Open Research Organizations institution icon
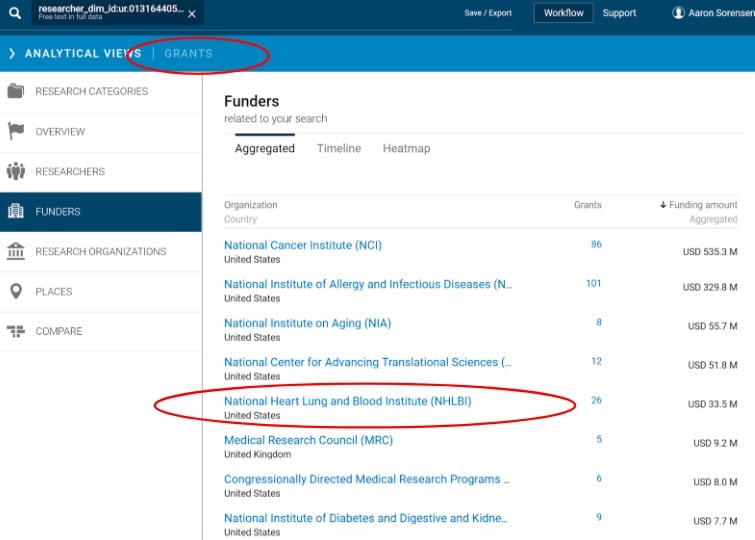Screen dimensions: 755x540 click(x=16, y=252)
